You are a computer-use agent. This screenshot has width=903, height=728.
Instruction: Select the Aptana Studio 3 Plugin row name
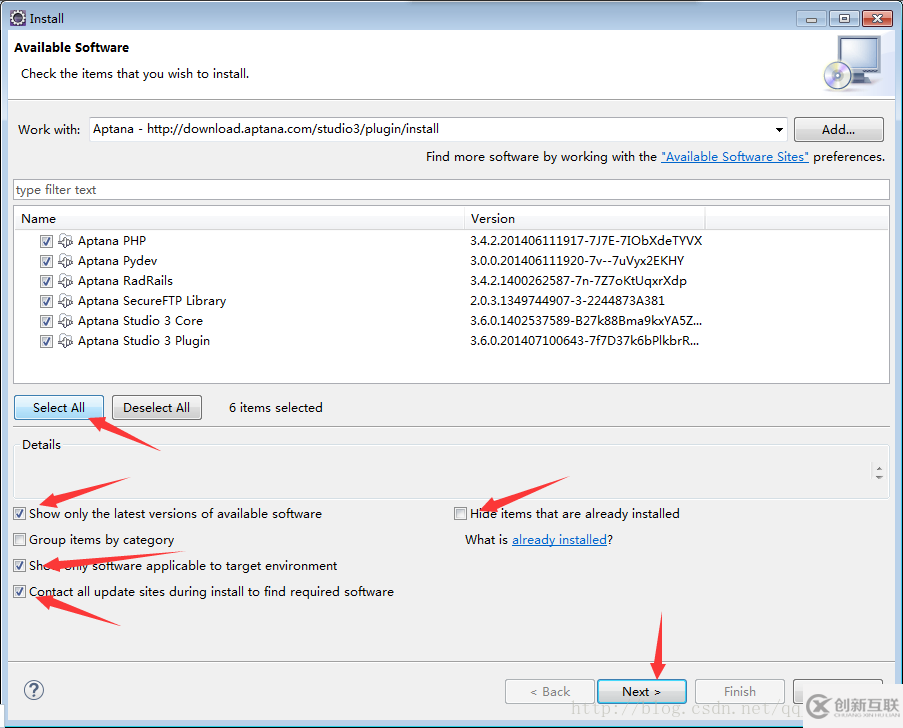point(144,341)
